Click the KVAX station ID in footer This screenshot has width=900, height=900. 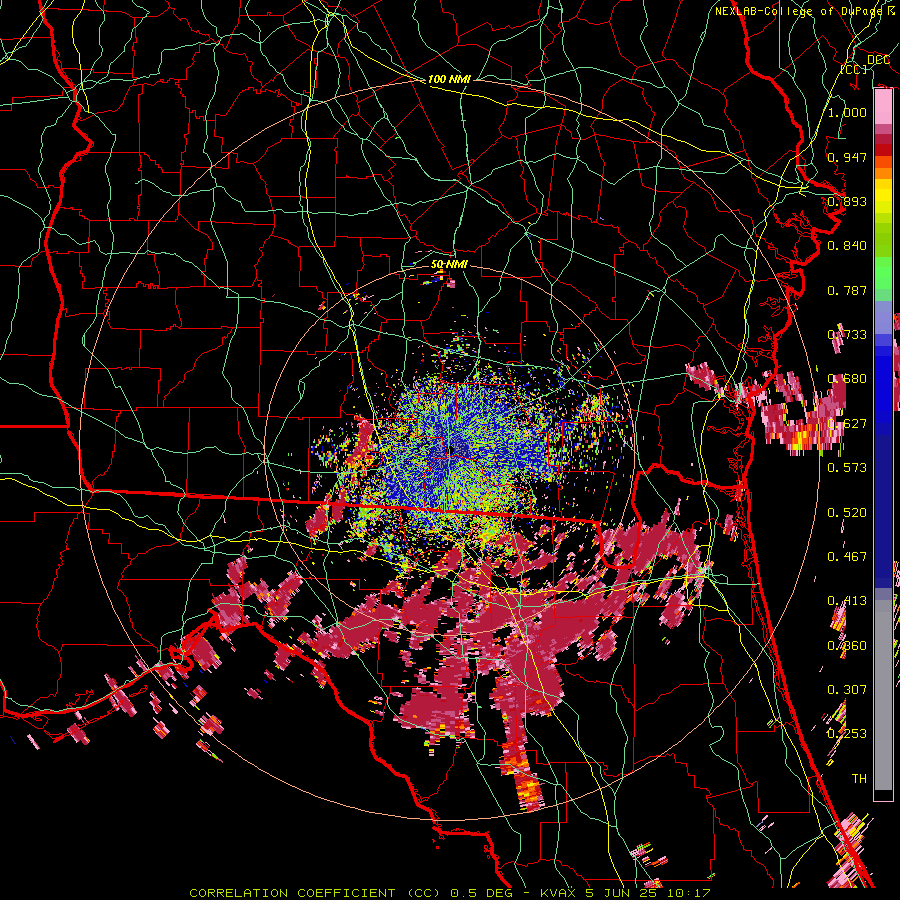click(560, 893)
